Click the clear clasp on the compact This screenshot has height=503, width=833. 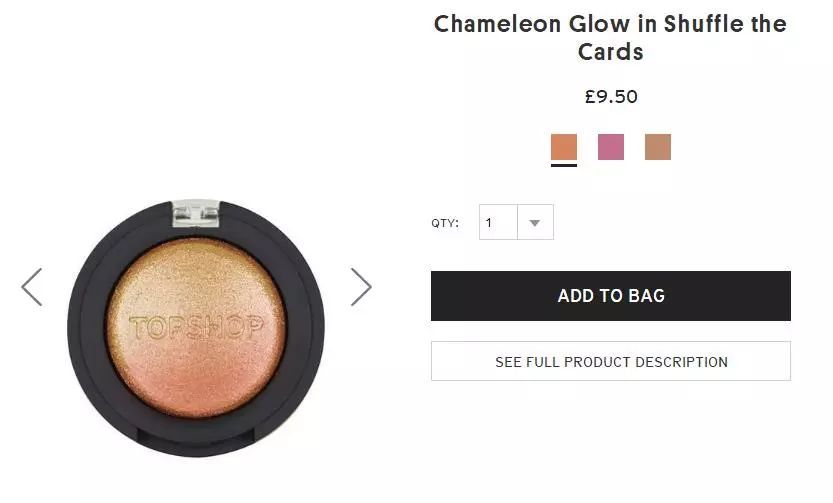pyautogui.click(x=195, y=212)
